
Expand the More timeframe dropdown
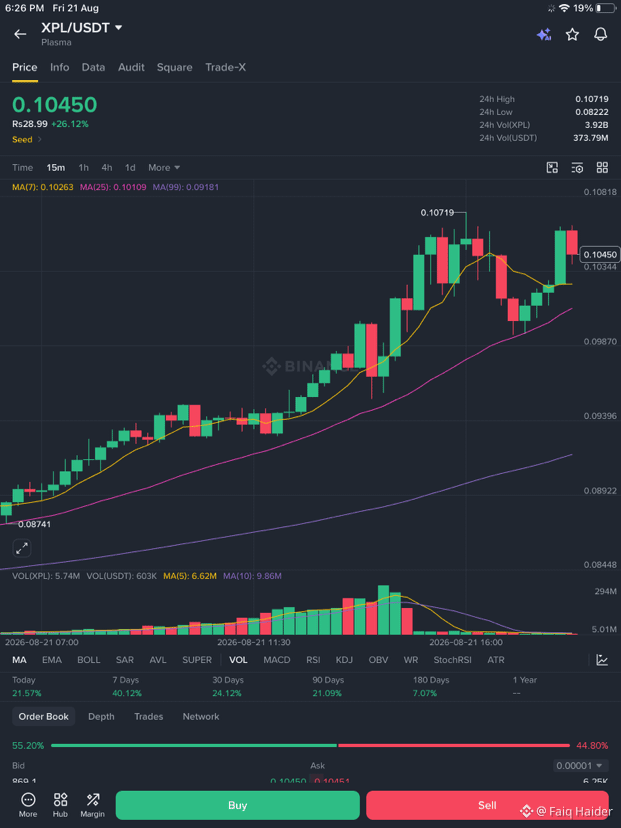pos(164,167)
